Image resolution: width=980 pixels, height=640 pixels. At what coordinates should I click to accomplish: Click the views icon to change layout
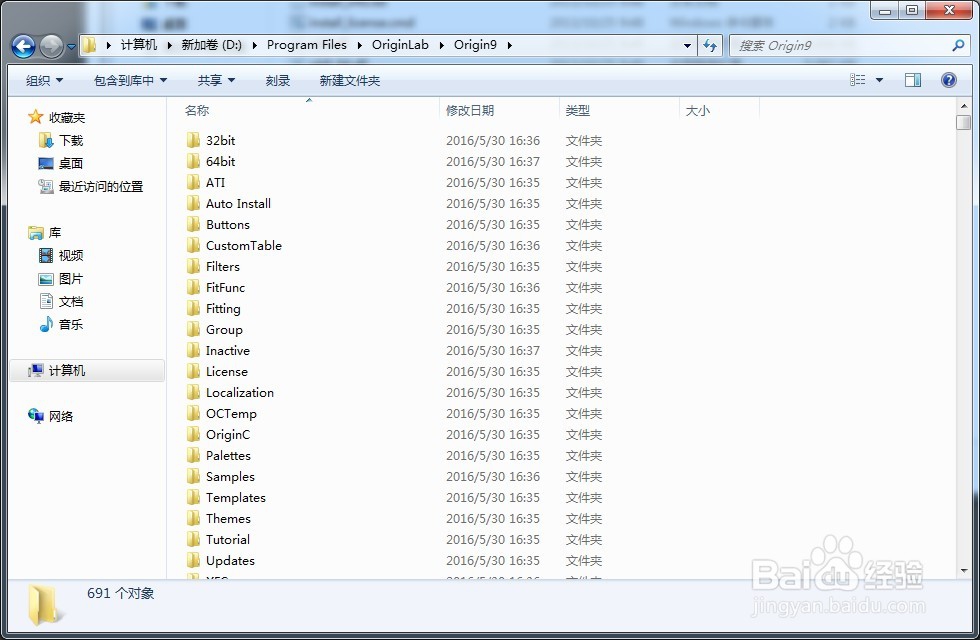coord(858,79)
